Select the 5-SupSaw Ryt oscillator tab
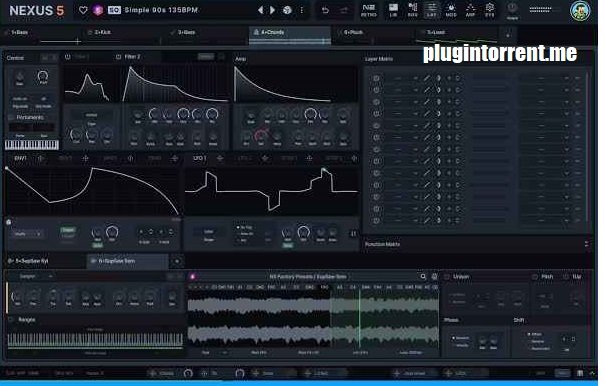The image size is (605, 386). [45, 261]
